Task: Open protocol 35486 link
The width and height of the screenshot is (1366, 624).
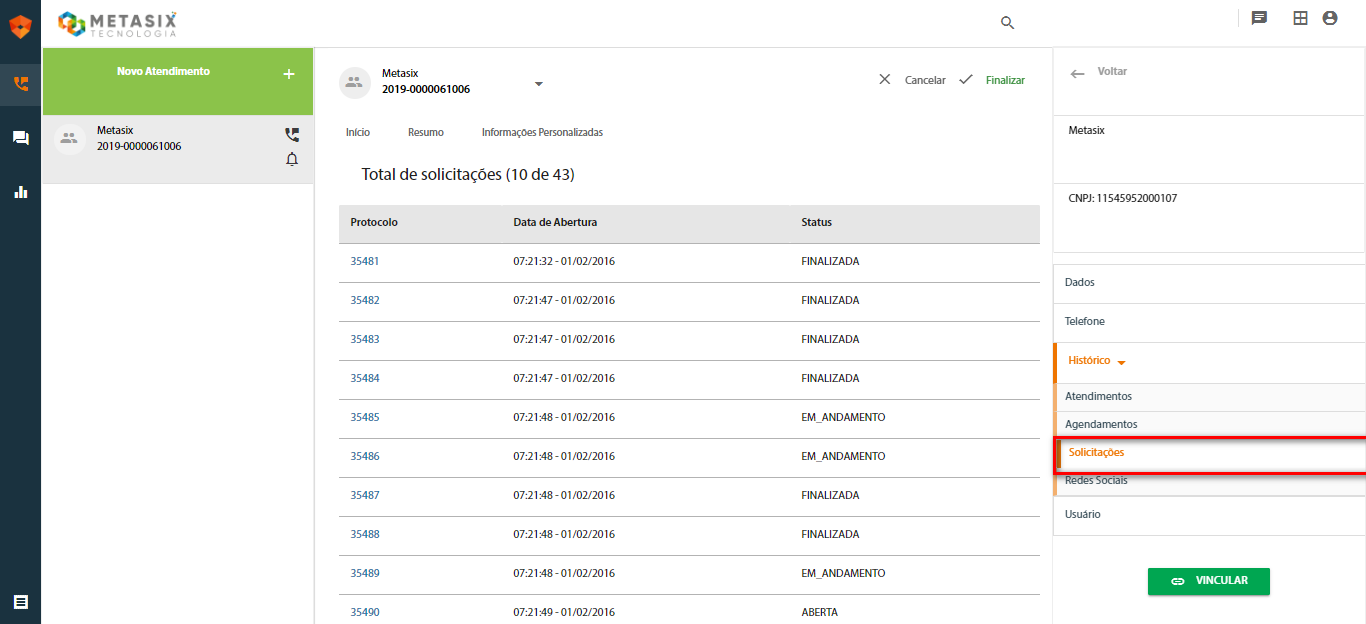Action: tap(365, 456)
